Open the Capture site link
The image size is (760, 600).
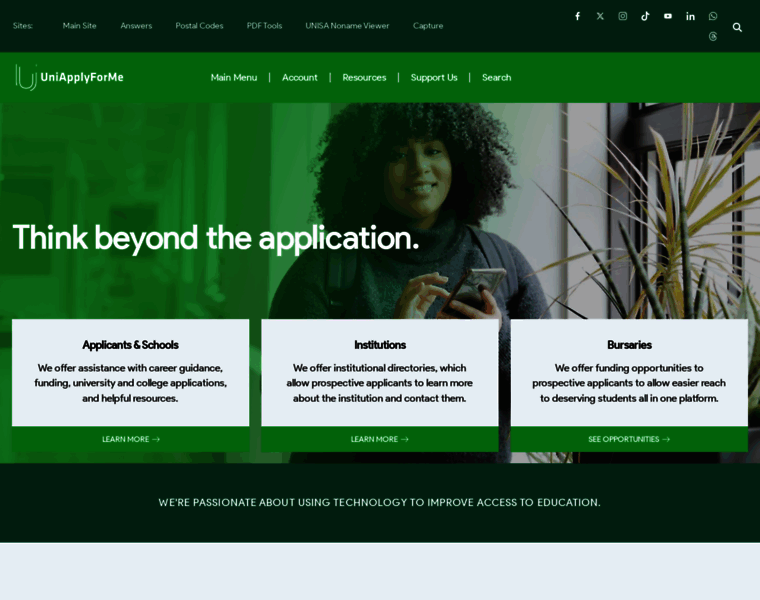428,26
